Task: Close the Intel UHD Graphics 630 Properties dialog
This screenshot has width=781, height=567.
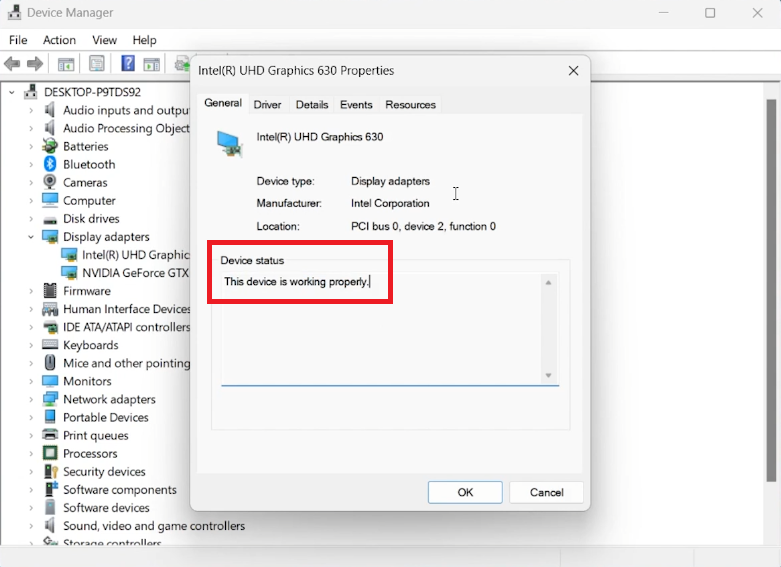Action: click(x=573, y=71)
